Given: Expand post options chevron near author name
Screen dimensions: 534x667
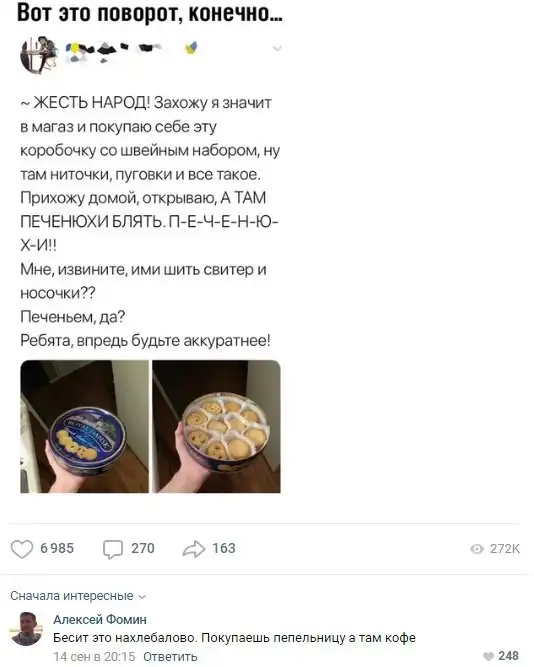Looking at the screenshot, I should click(x=277, y=48).
